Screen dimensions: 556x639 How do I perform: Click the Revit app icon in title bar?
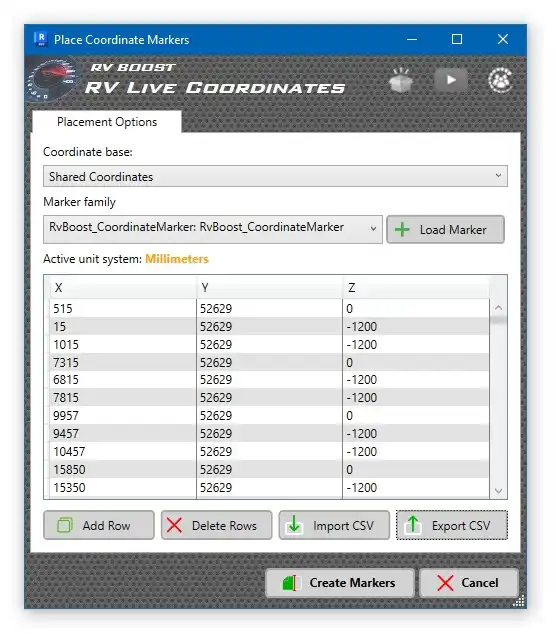click(40, 39)
